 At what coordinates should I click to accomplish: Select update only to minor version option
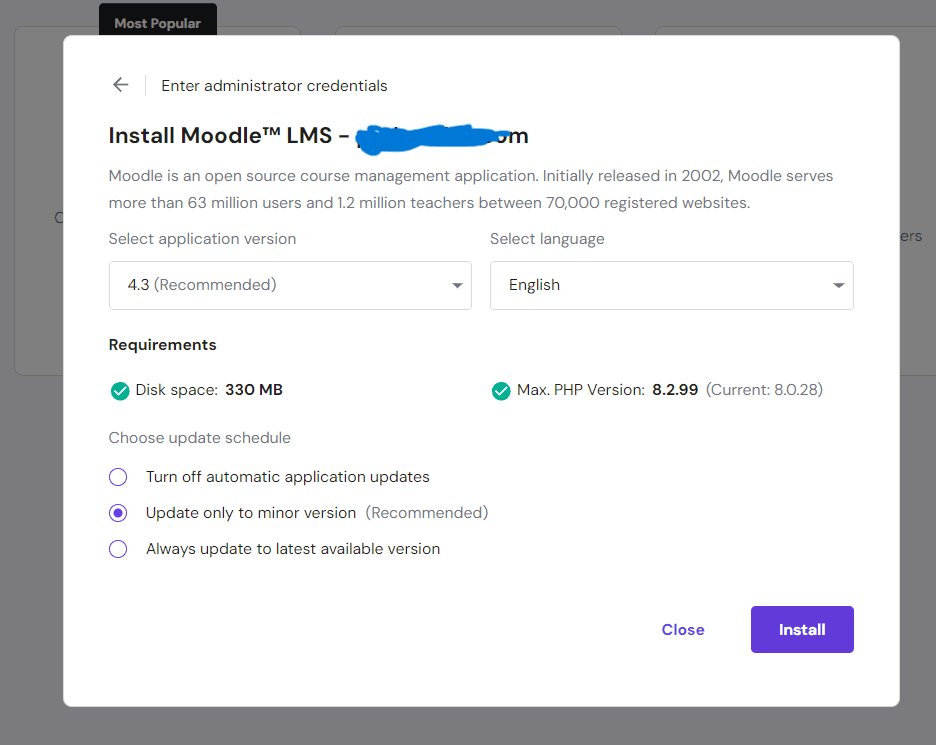click(x=118, y=513)
